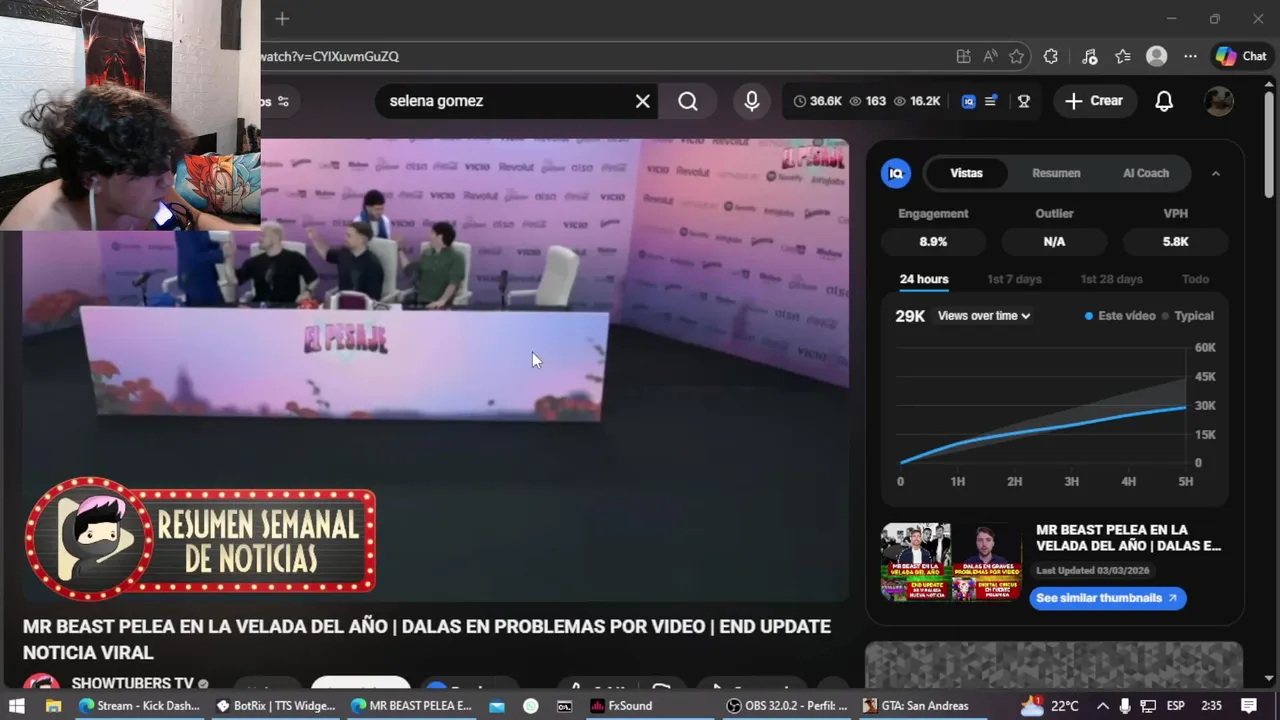Select the Vistas tab

966,173
